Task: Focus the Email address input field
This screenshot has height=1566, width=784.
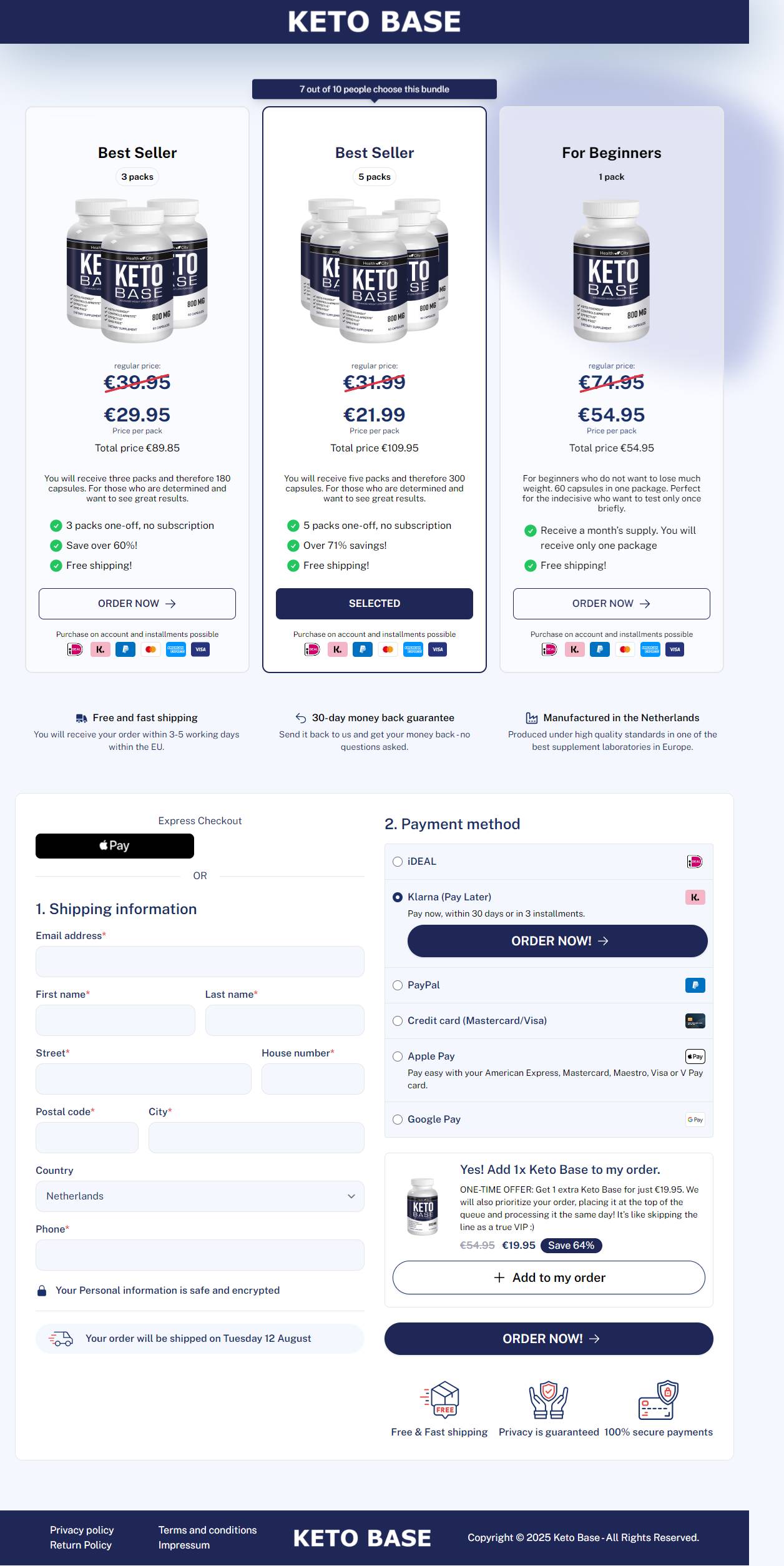Action: point(200,962)
